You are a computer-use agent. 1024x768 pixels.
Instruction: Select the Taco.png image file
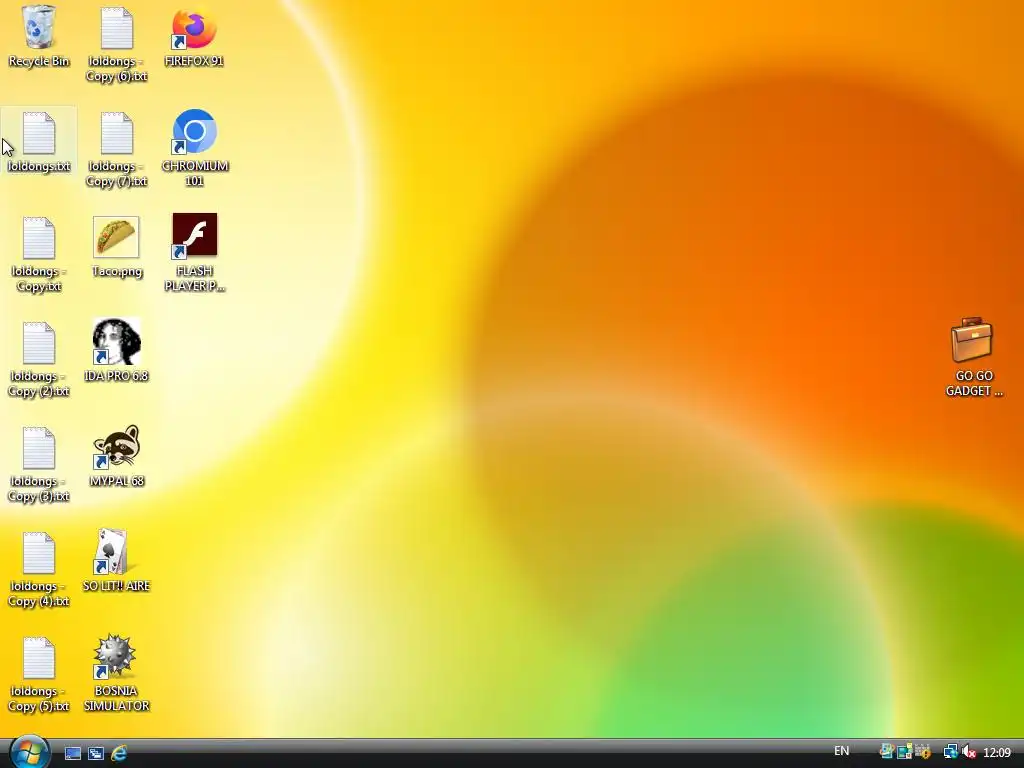[x=117, y=246]
